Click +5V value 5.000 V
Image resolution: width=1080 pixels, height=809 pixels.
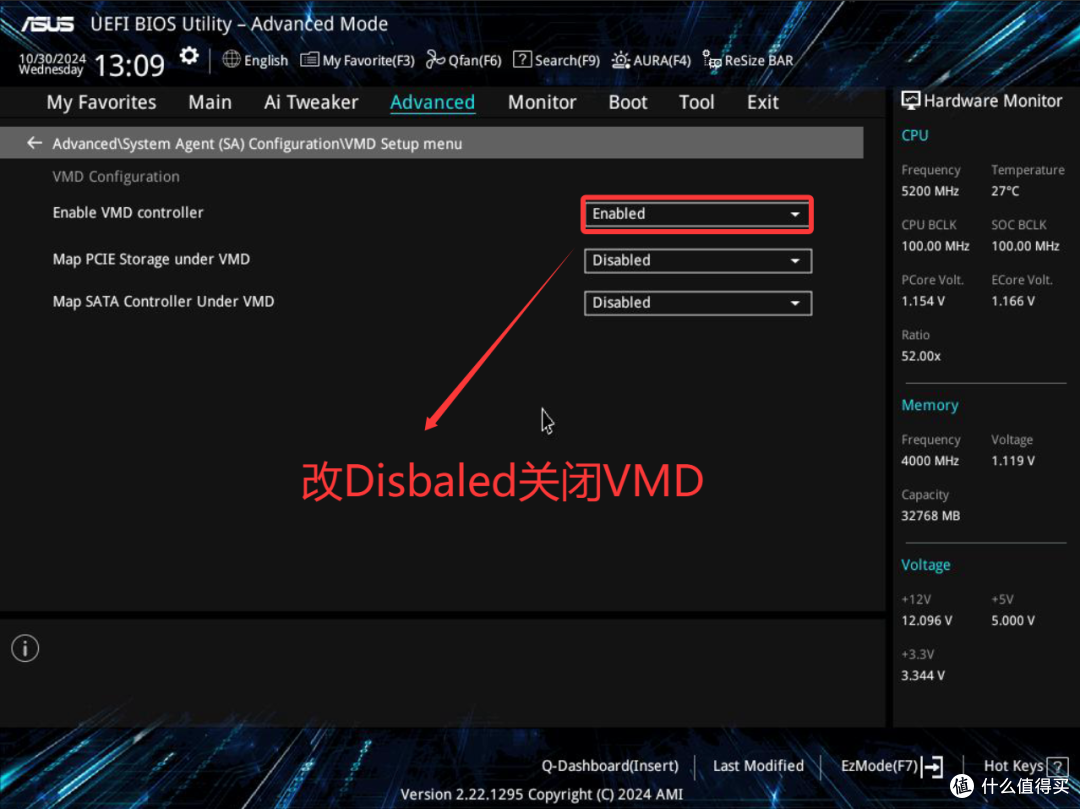(1013, 621)
